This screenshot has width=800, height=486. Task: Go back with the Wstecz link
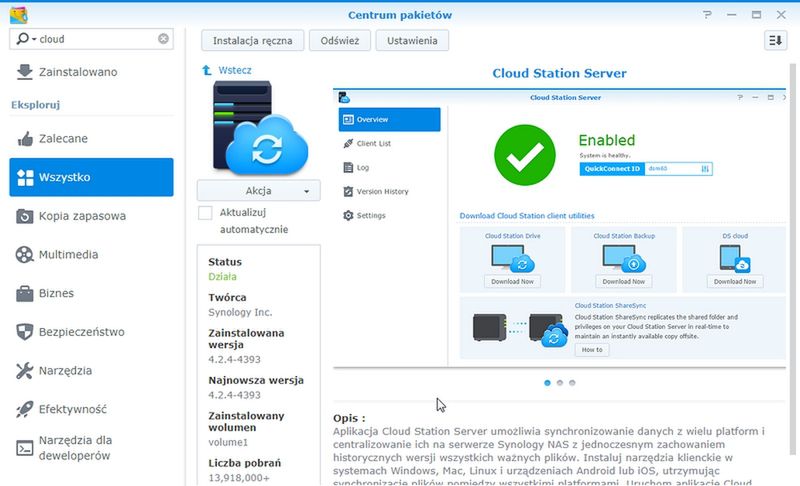(235, 70)
